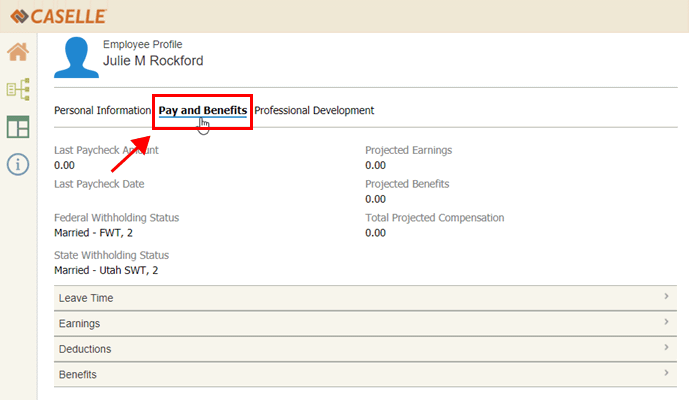Image resolution: width=689 pixels, height=400 pixels.
Task: Open the organization tree icon in sidebar
Action: pyautogui.click(x=18, y=90)
